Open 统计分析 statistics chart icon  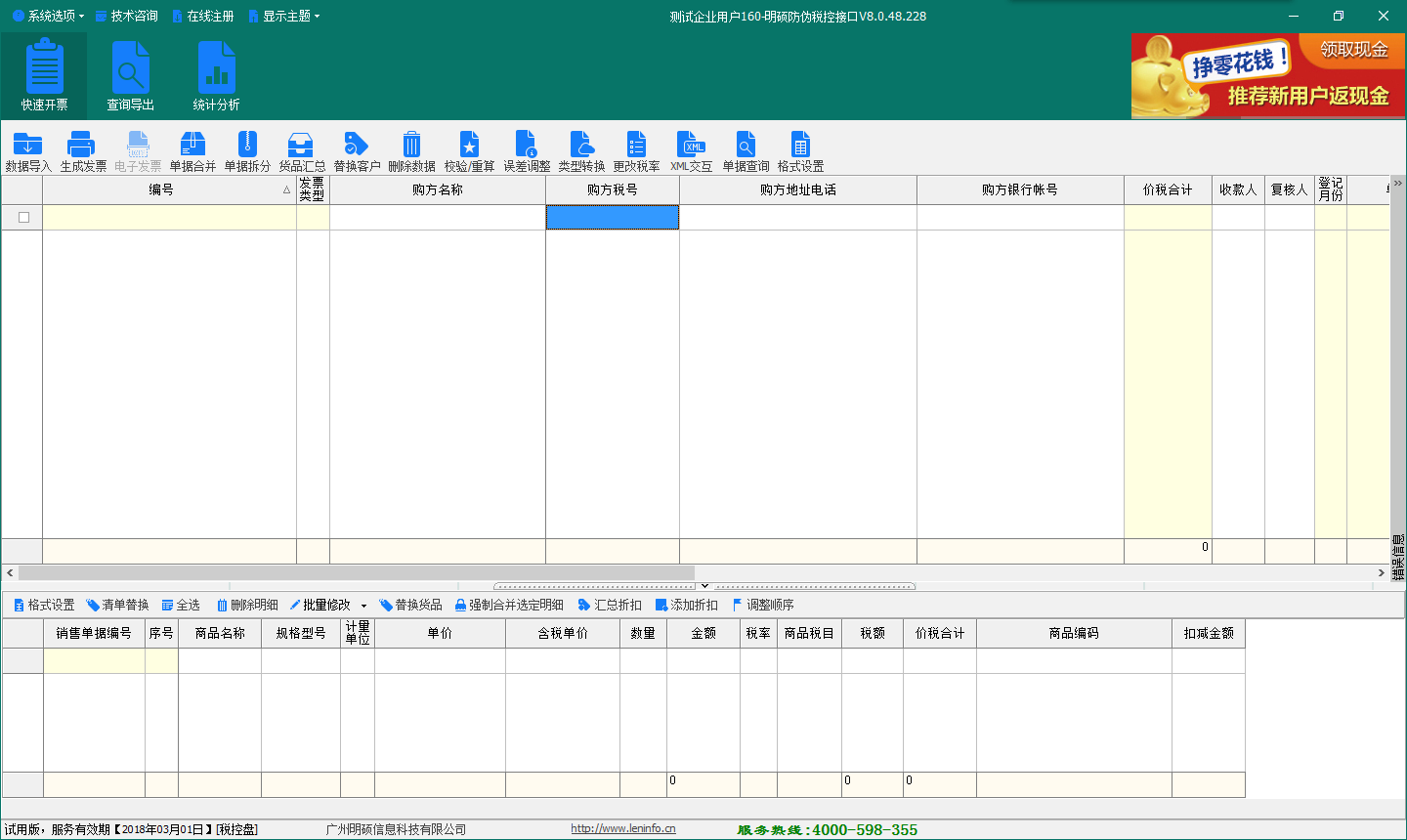point(216,68)
